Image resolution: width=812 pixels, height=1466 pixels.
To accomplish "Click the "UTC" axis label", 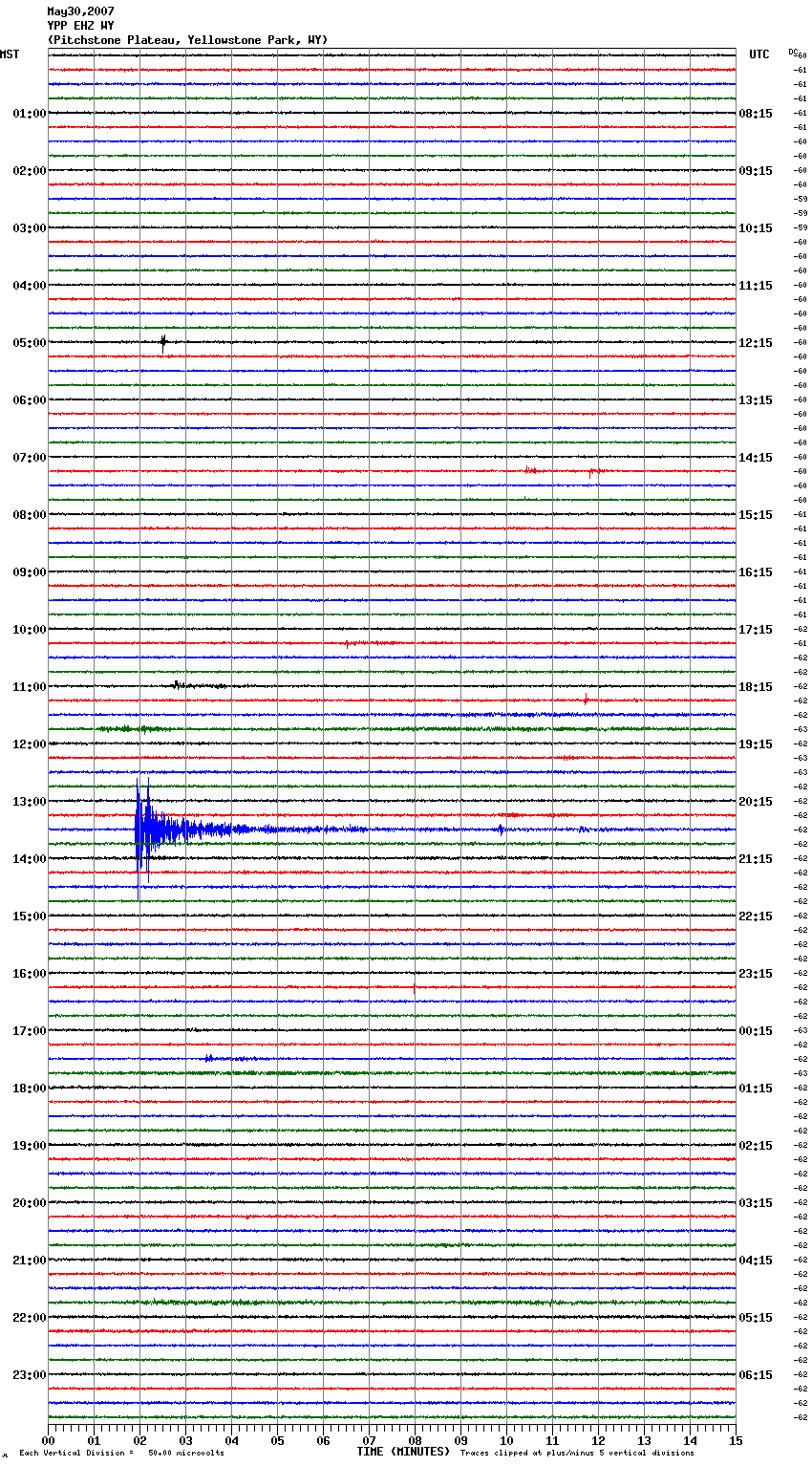I will pyautogui.click(x=759, y=54).
